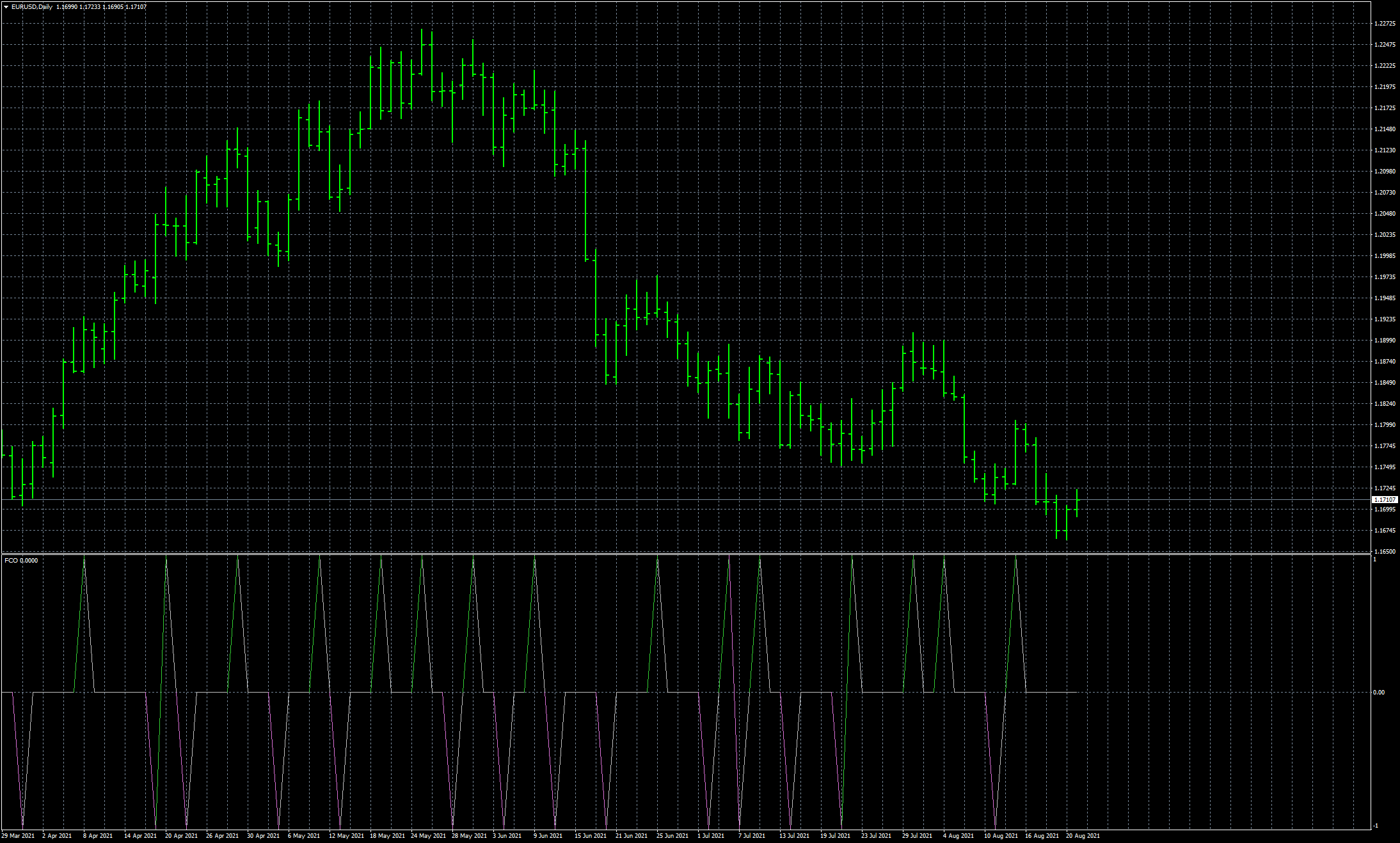Screen dimensions: 1400x843
Task: Click price scale value 1.19235
Action: click(1385, 319)
